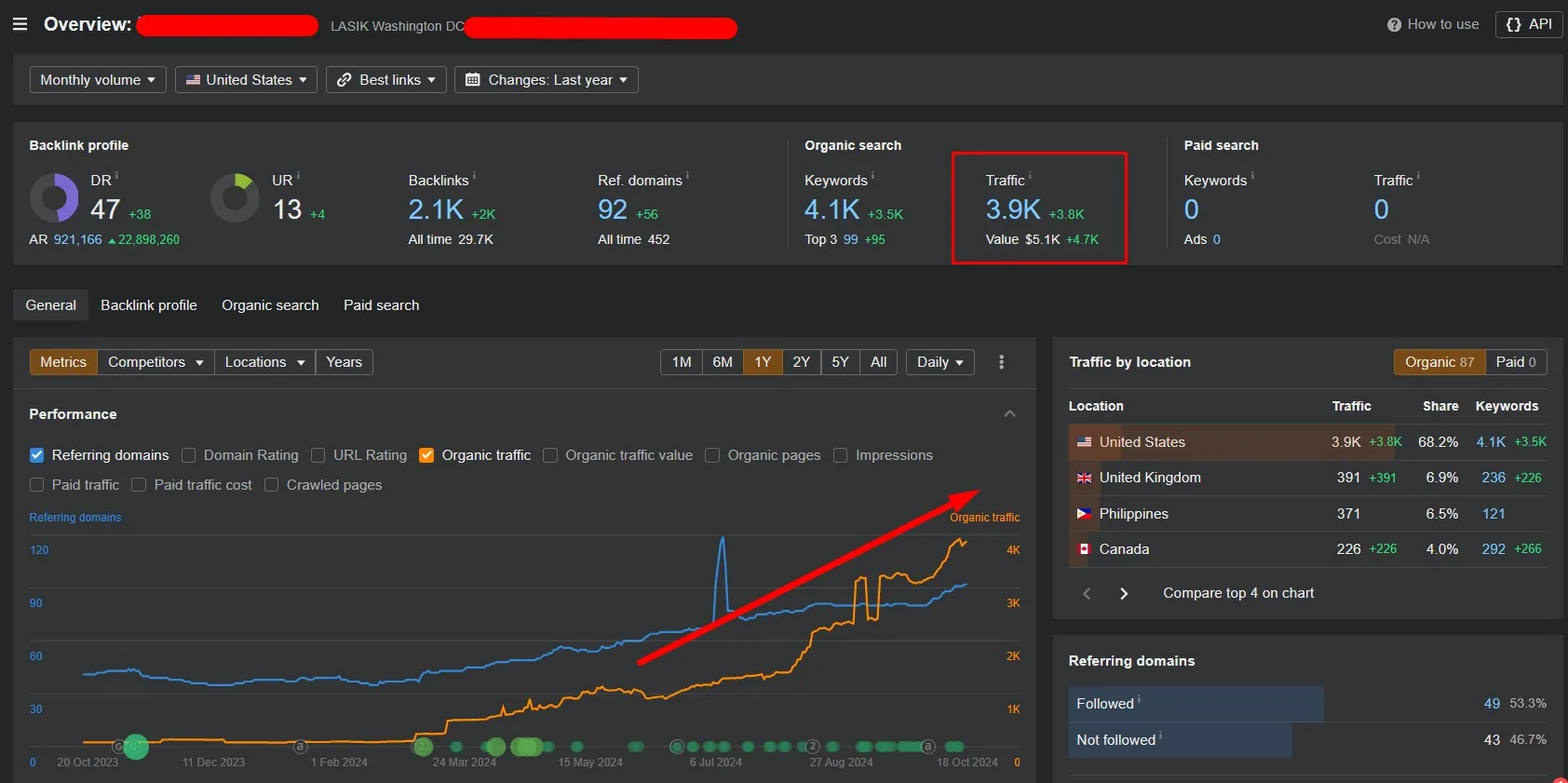
Task: Click Compare top 4 on chart
Action: point(1237,594)
